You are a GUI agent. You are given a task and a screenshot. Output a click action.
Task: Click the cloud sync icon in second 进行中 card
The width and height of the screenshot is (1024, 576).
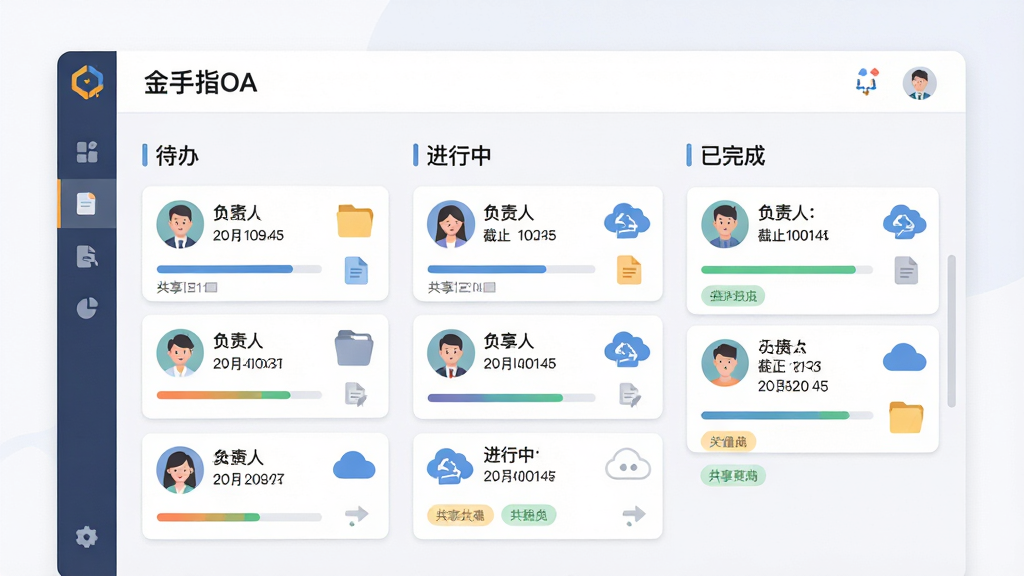pyautogui.click(x=627, y=349)
